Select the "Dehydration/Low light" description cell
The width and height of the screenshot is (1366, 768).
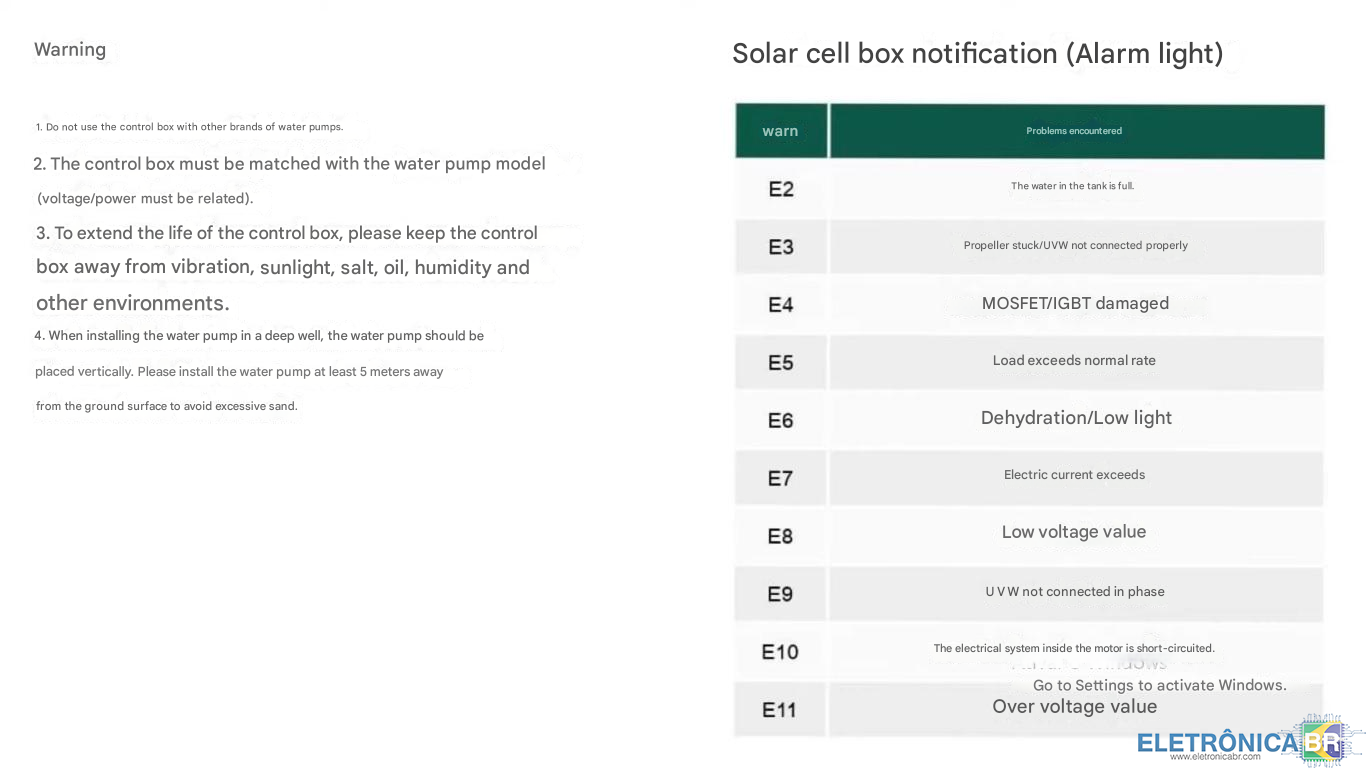click(1076, 418)
